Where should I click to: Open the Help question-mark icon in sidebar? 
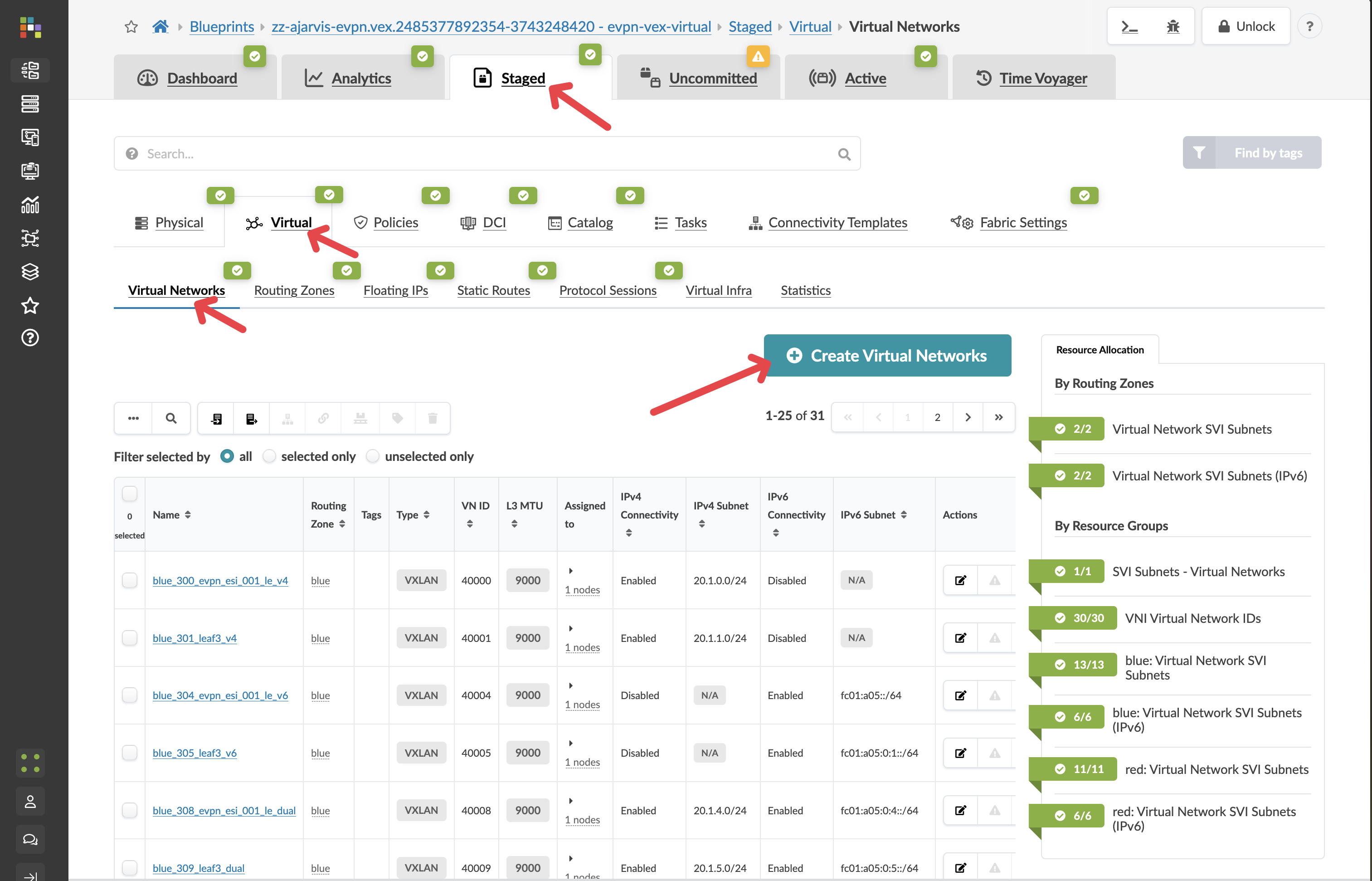pos(30,338)
